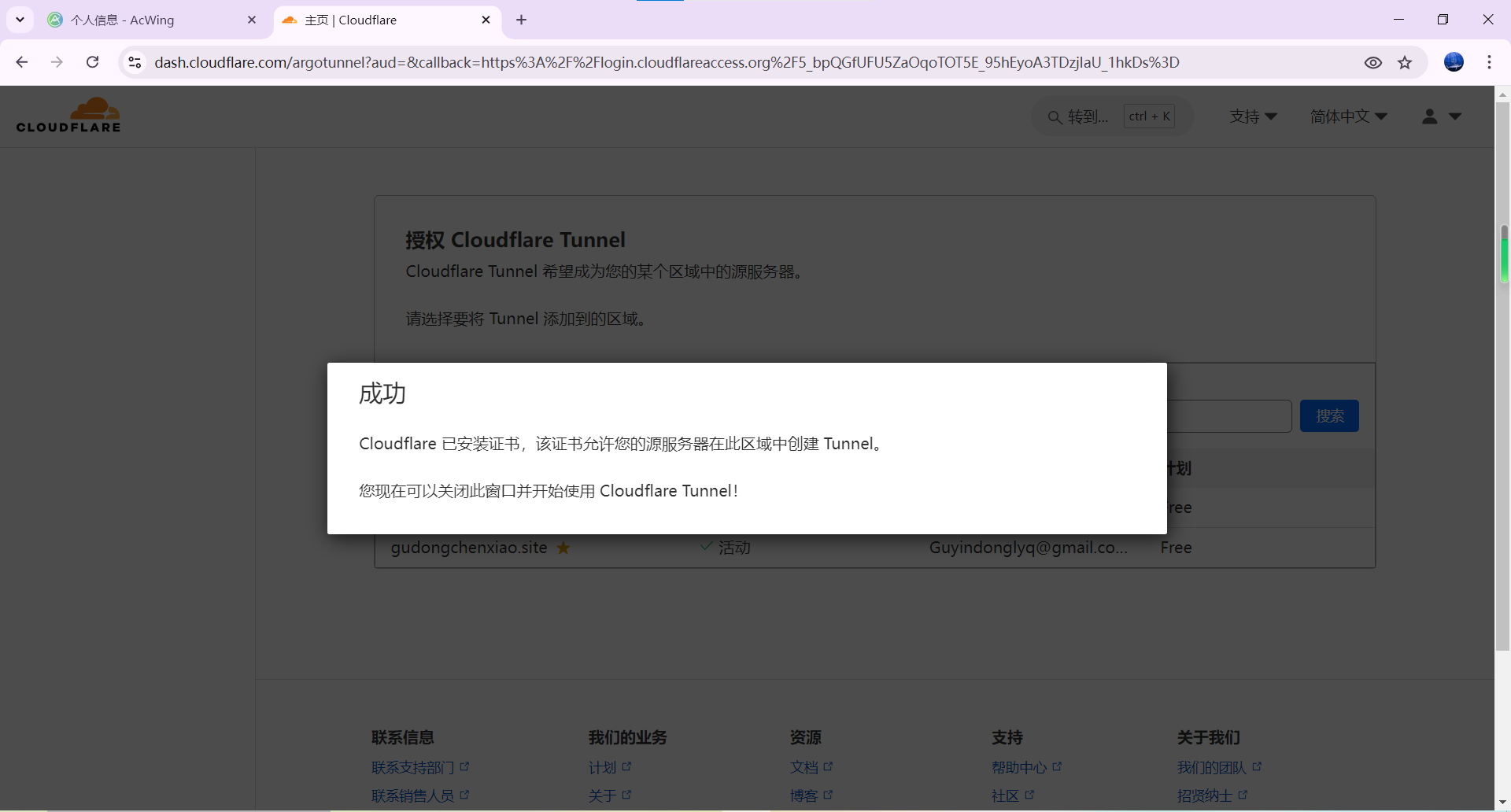Viewport: 1511px width, 812px height.
Task: Click the ctrl + K shortcut badge
Action: click(1149, 116)
